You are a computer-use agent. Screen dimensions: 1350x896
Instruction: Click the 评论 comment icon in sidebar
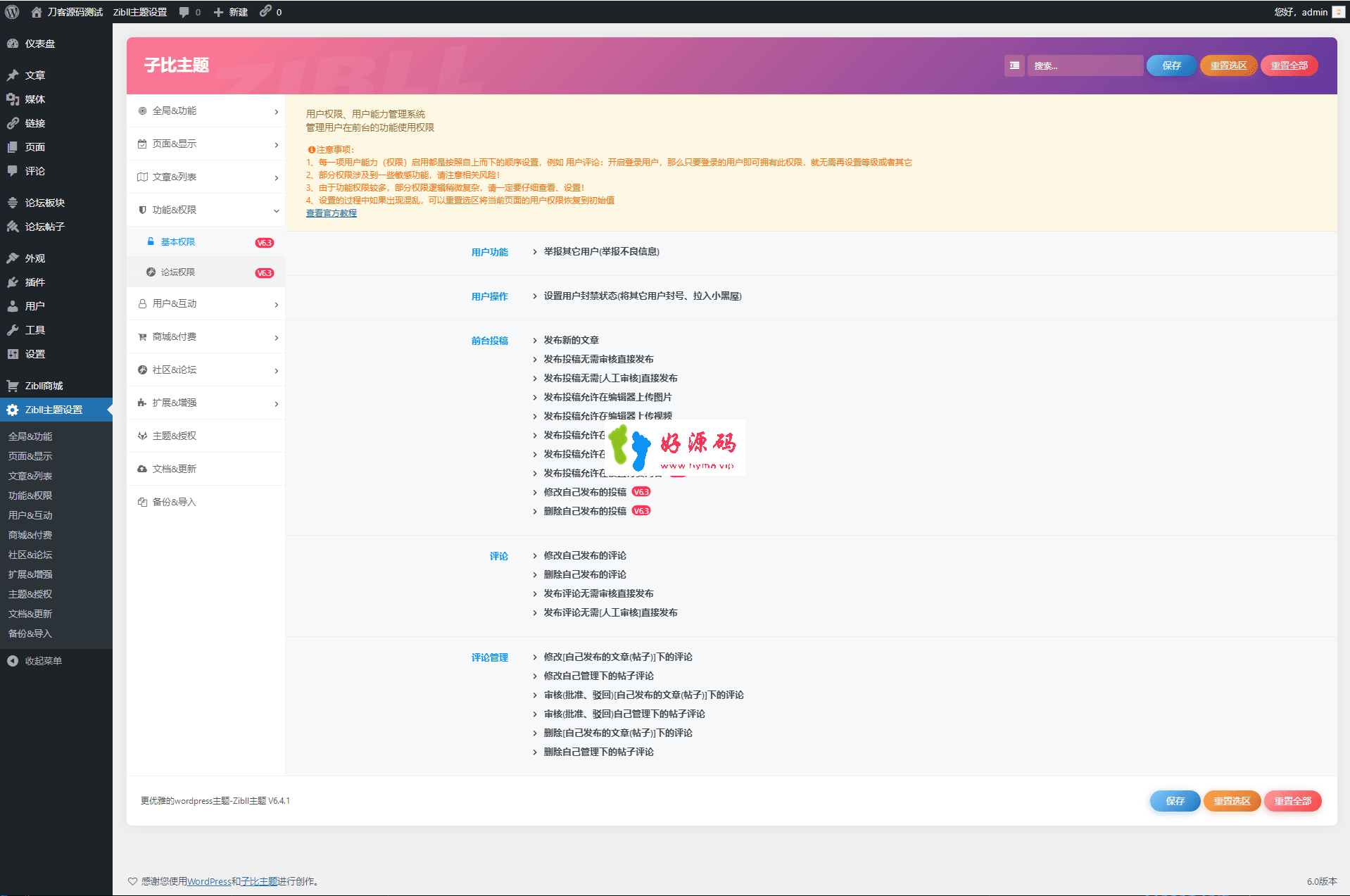13,171
